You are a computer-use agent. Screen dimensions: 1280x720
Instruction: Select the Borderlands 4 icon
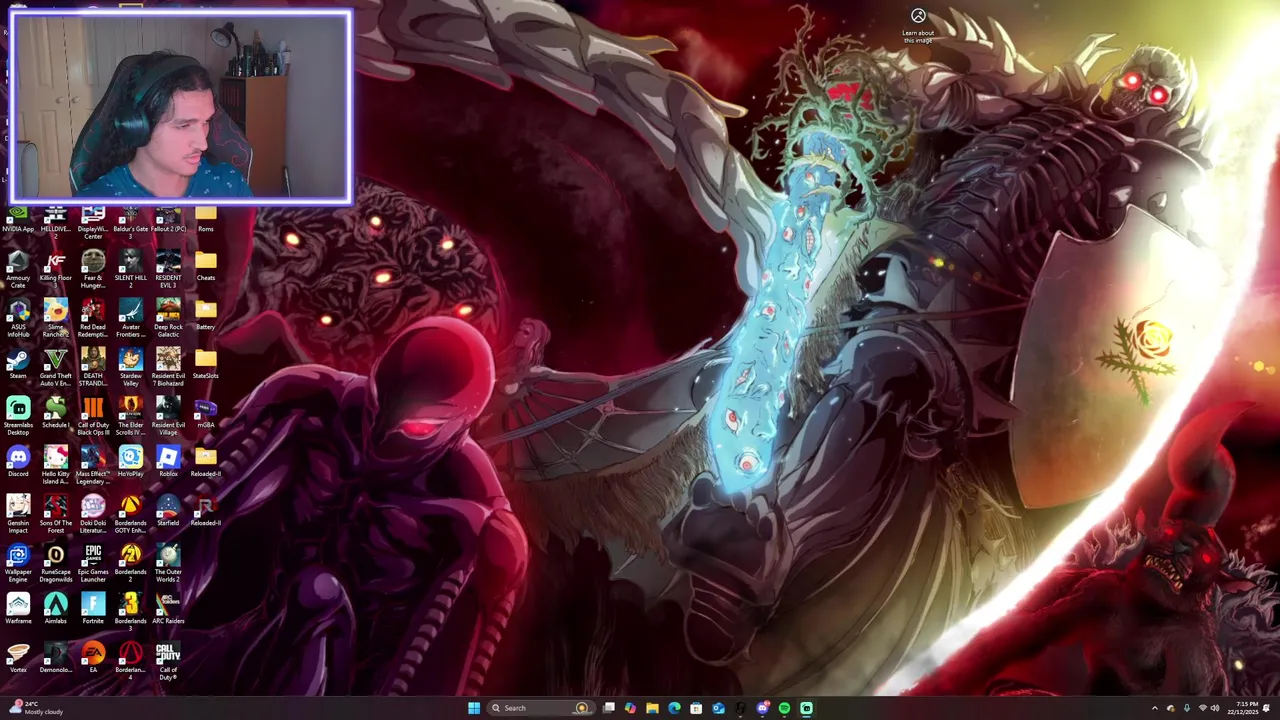(130, 661)
